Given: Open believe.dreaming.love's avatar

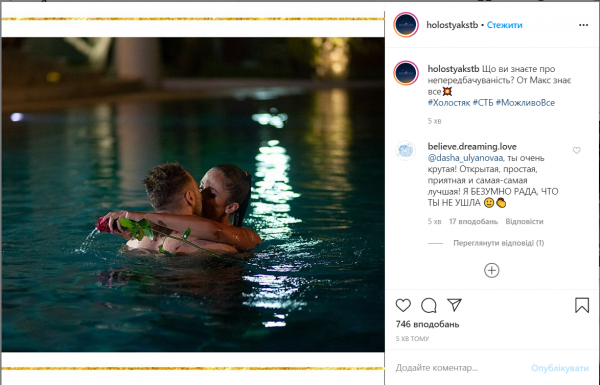Looking at the screenshot, I should click(x=406, y=150).
